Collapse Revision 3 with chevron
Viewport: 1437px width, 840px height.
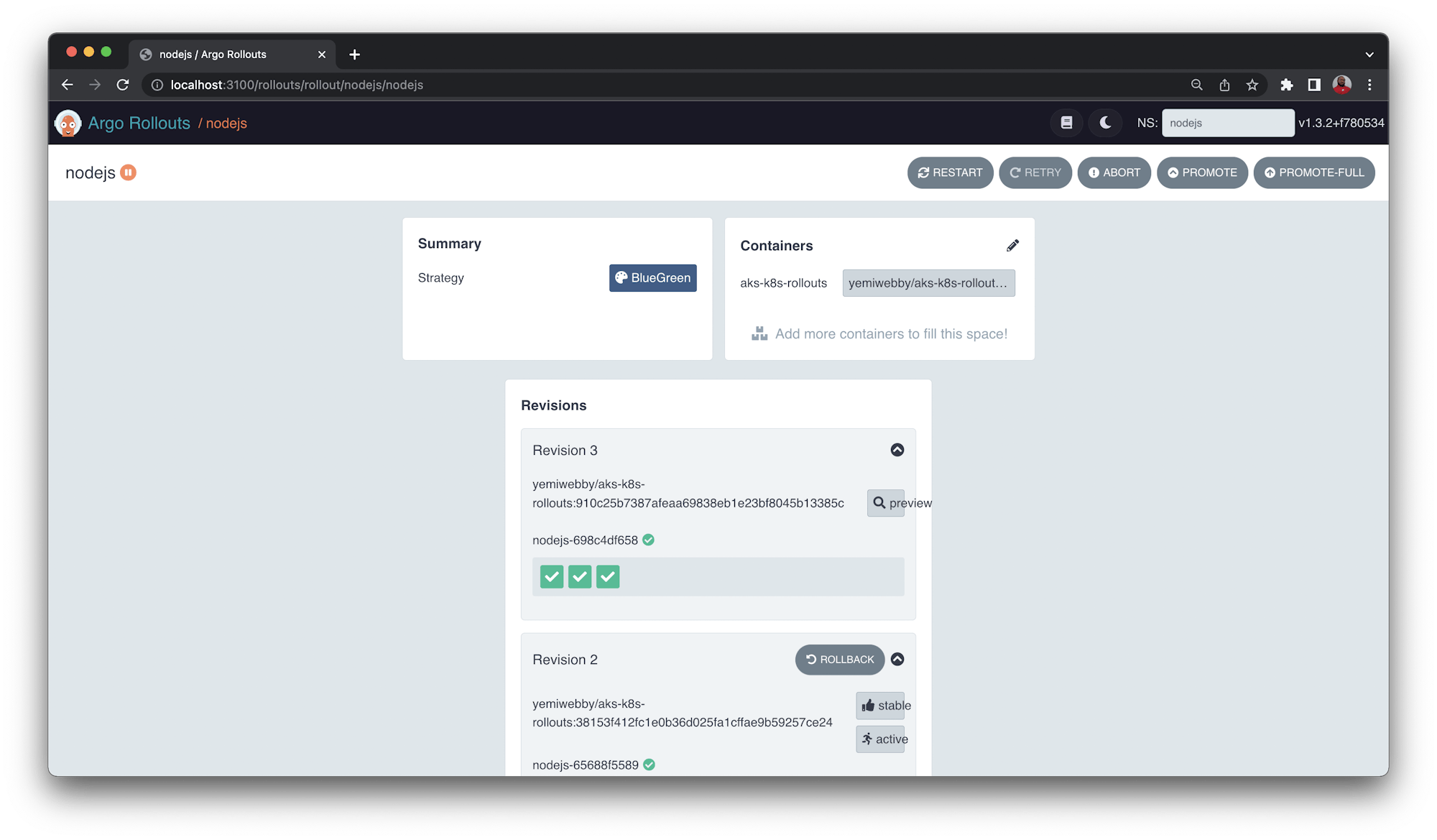coord(897,450)
